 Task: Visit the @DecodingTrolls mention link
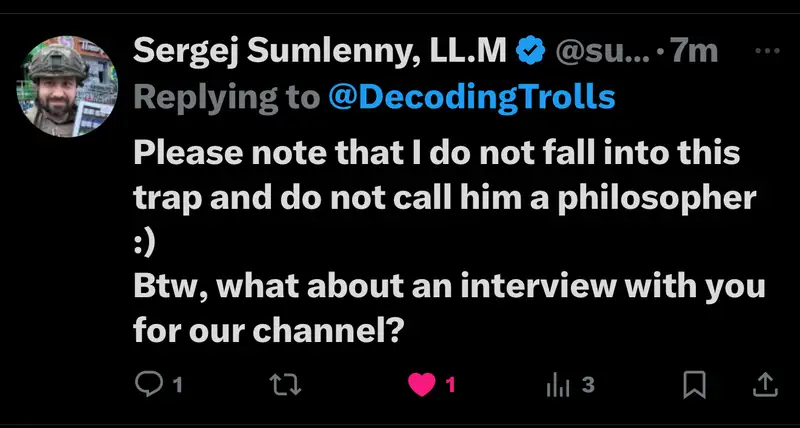click(472, 97)
